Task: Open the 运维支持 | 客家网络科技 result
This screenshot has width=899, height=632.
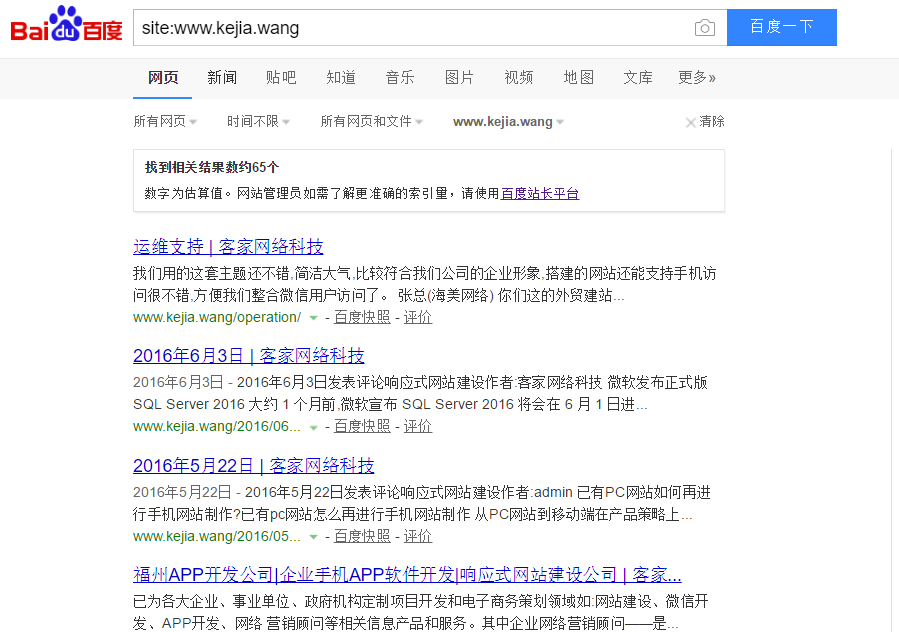Action: coord(228,246)
